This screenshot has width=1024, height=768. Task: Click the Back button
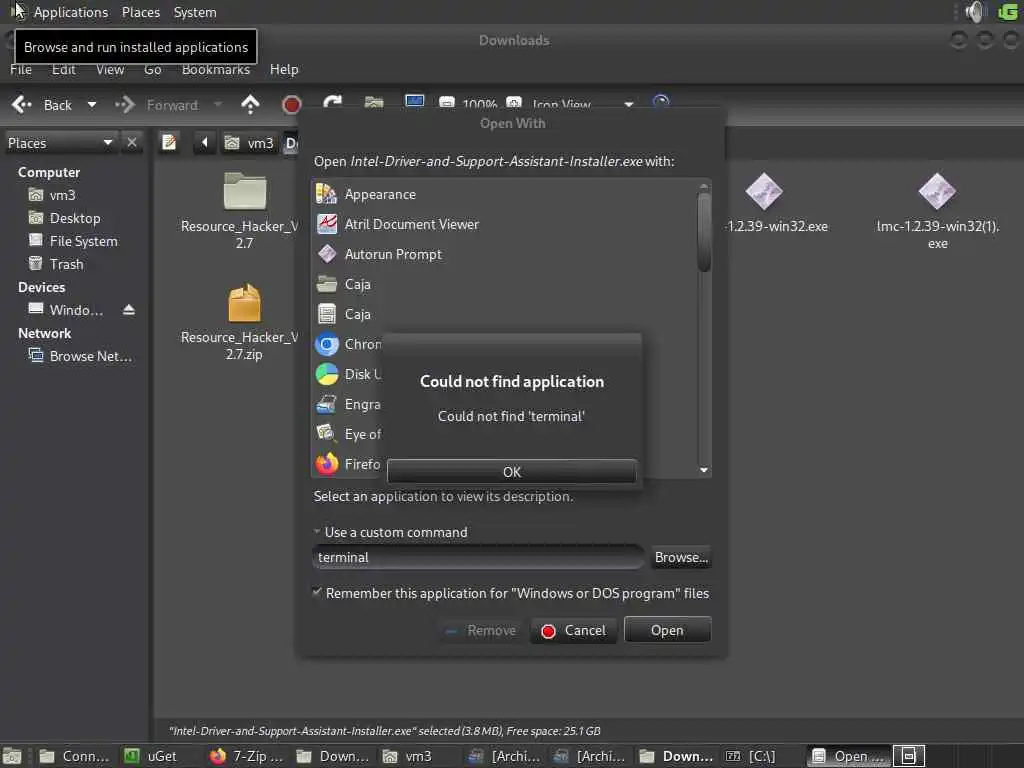42,104
